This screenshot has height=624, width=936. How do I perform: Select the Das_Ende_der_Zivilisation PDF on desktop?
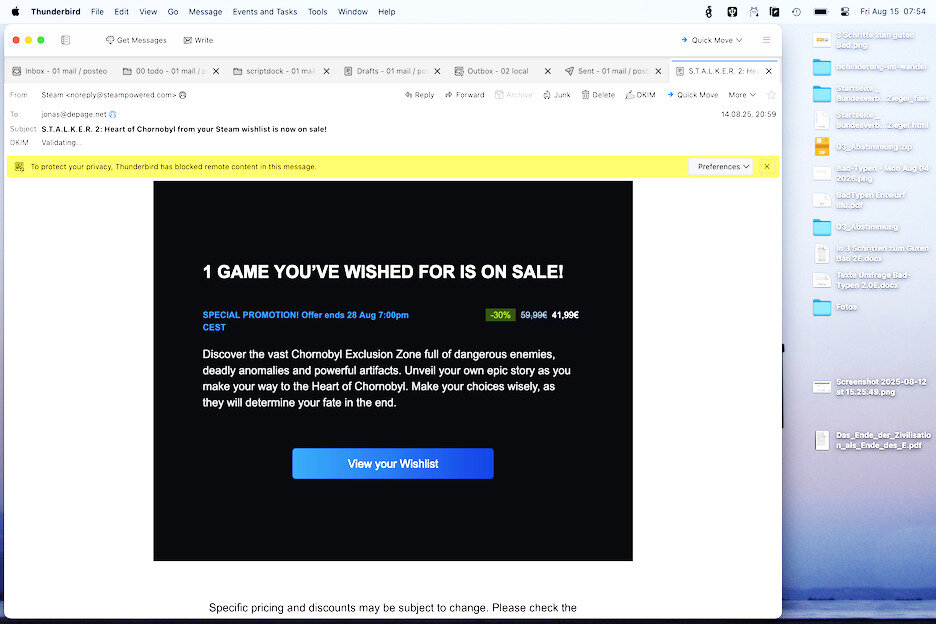click(x=872, y=440)
